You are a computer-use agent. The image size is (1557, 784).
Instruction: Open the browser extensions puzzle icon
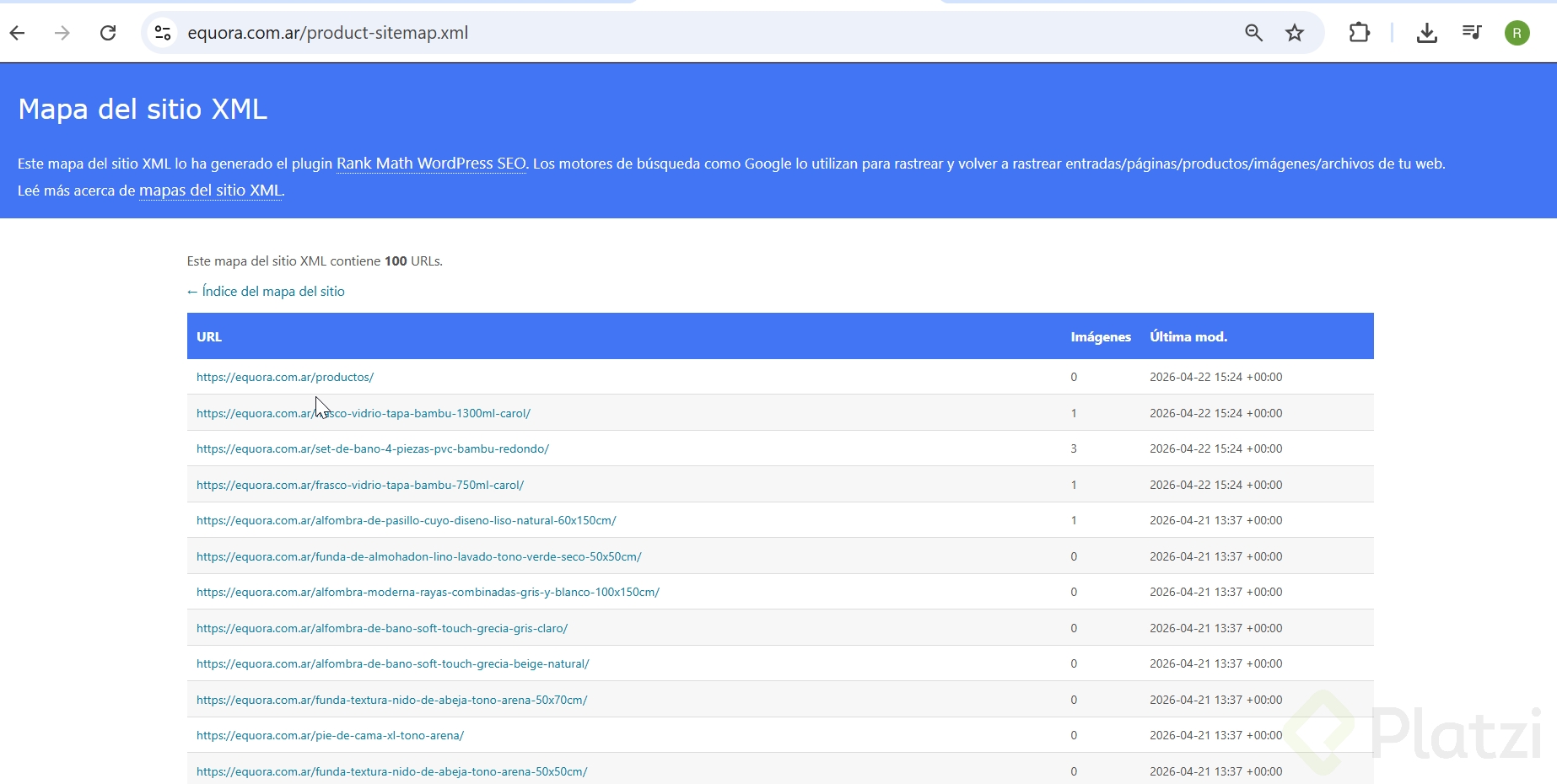[1359, 33]
